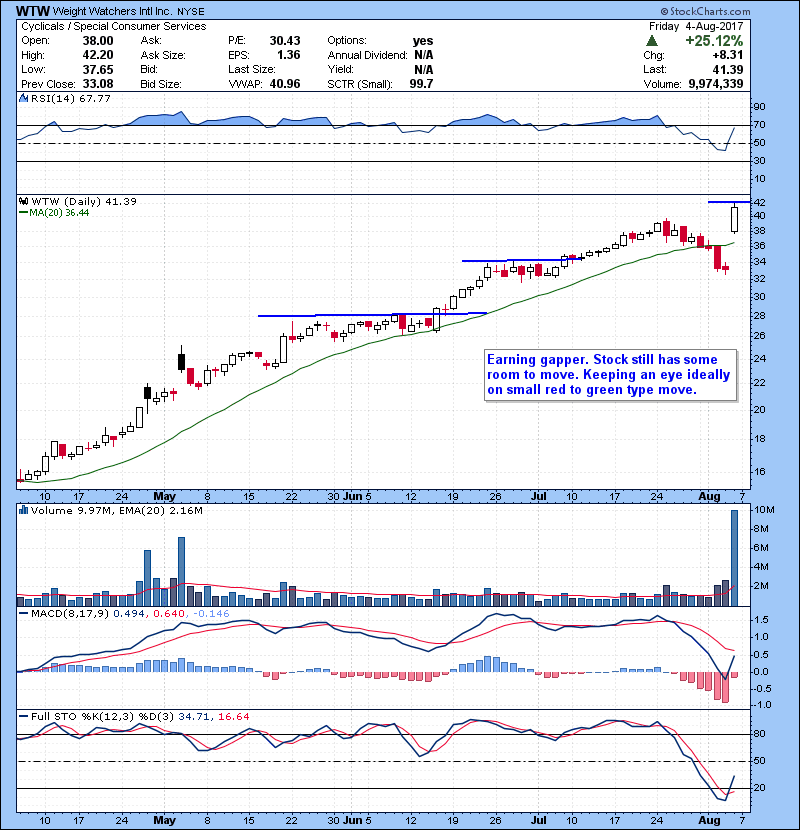The image size is (800, 830).
Task: Click the company name Weight Watchers Intl Inc.
Action: 113,11
